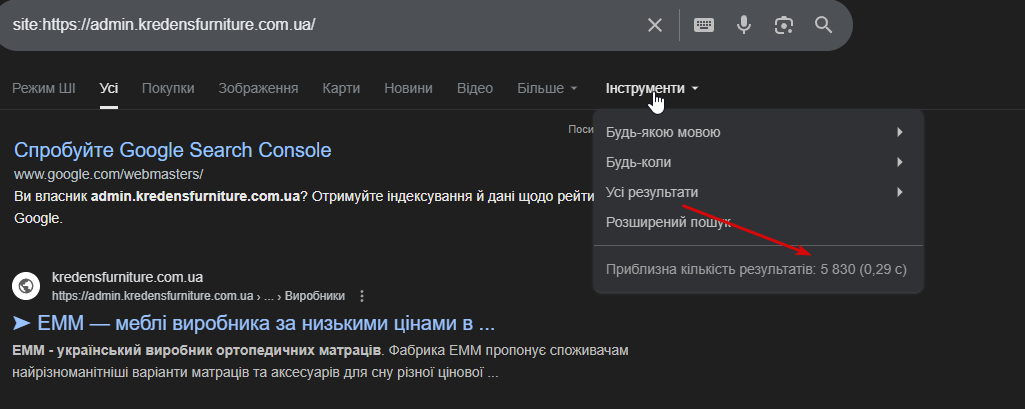Expand Будь-коли time filter
This screenshot has height=409, width=1025.
pos(758,163)
